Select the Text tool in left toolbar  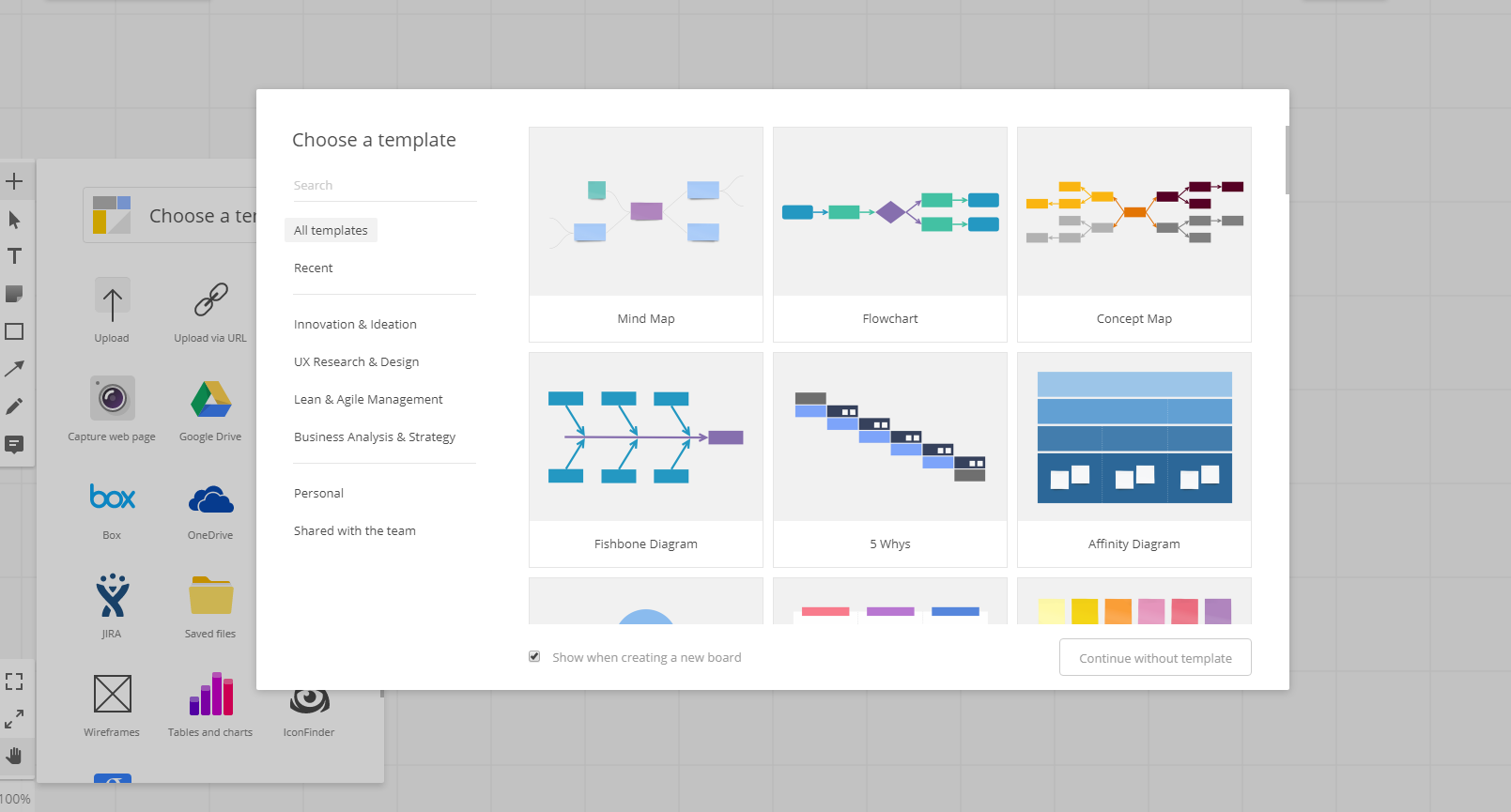pyautogui.click(x=14, y=256)
